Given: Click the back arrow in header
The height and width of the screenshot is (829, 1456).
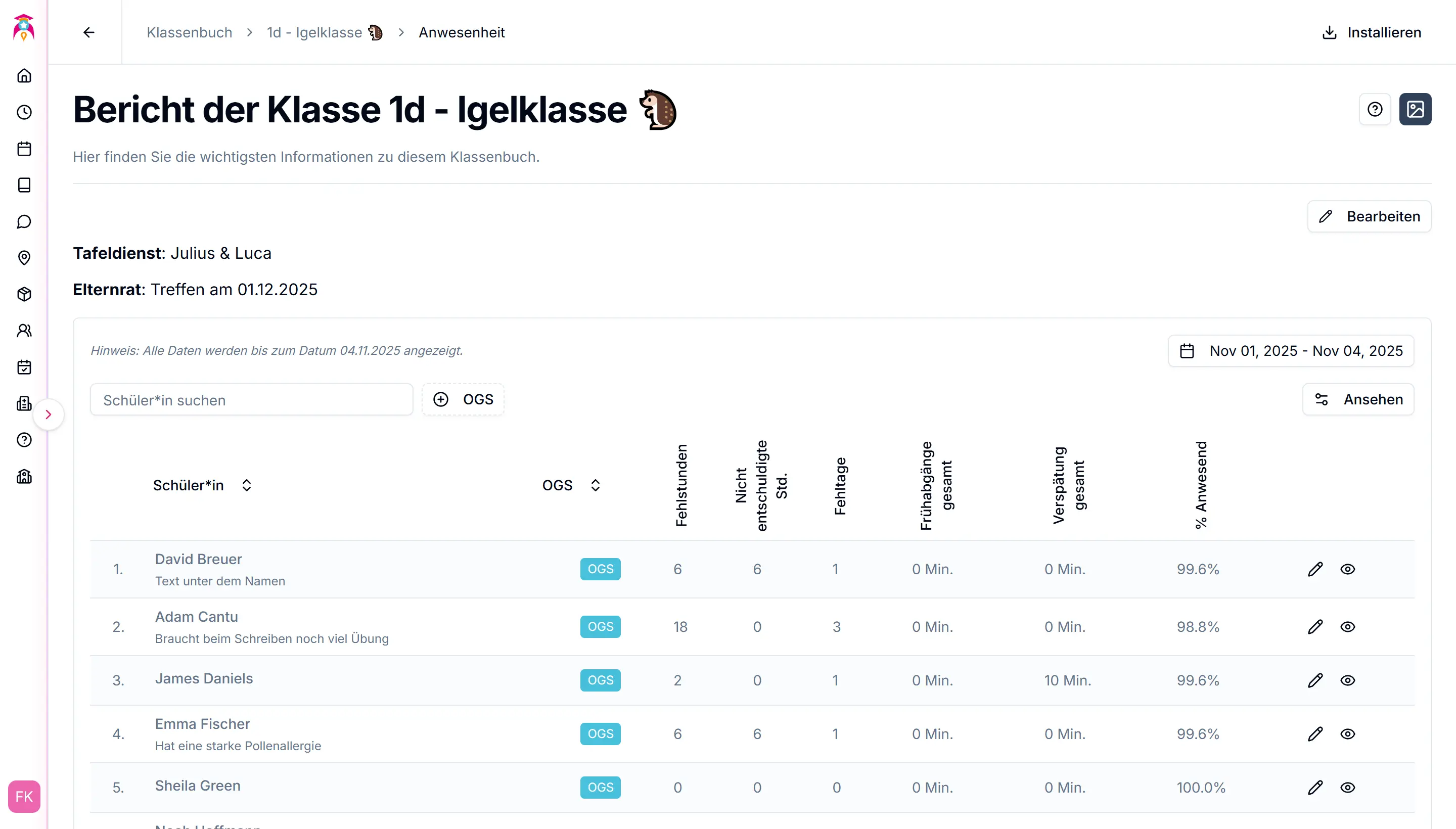Looking at the screenshot, I should pos(89,32).
